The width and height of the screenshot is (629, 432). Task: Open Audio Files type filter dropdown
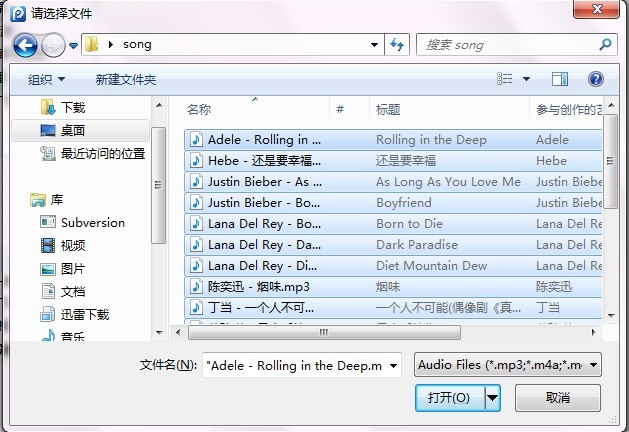[x=508, y=365]
